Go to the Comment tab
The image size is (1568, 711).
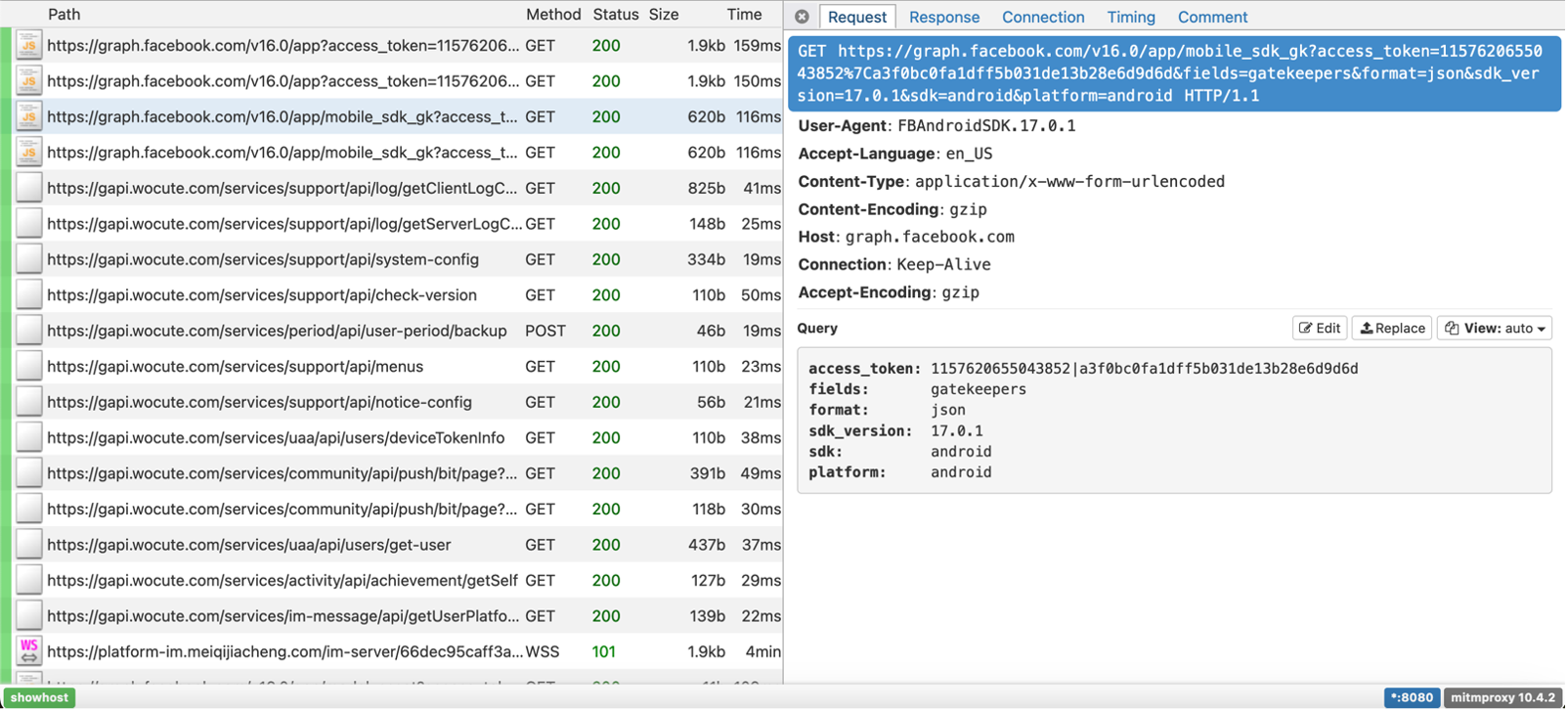tap(1211, 17)
